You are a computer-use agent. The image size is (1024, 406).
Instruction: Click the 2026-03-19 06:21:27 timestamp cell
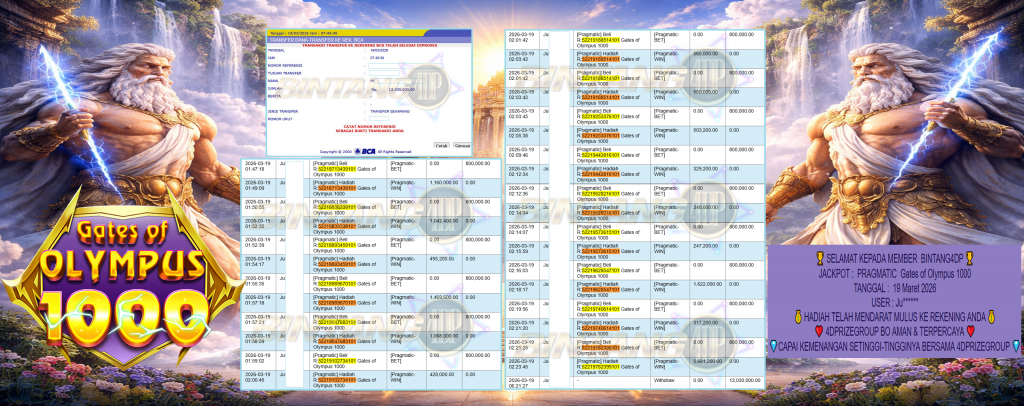521,383
